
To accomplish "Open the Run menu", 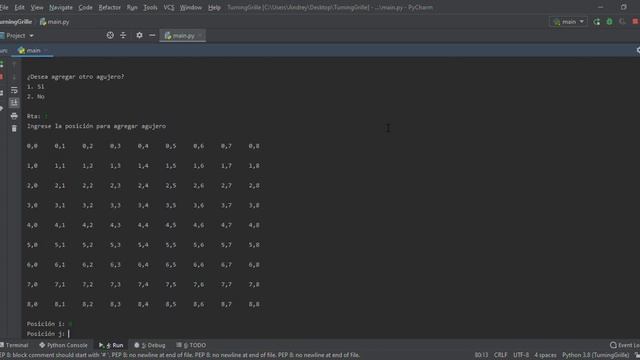I will (x=132, y=7).
